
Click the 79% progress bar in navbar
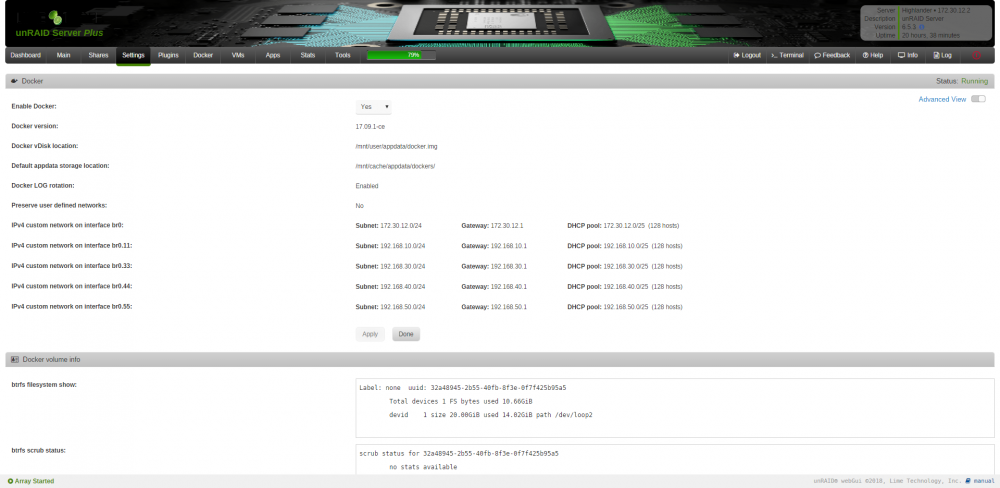pyautogui.click(x=402, y=55)
